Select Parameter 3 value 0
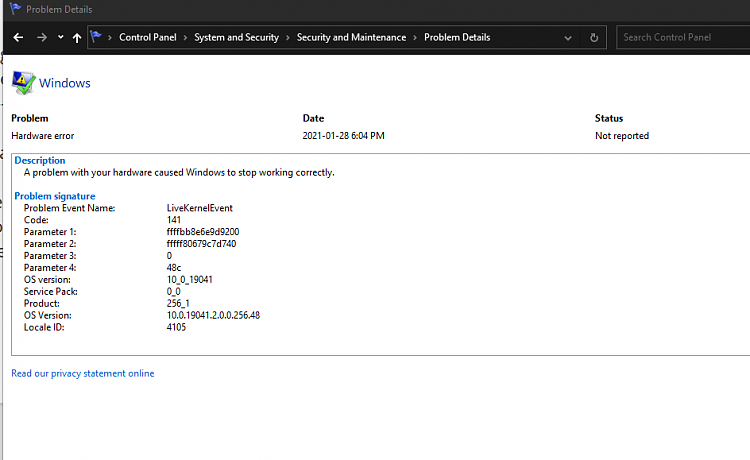This screenshot has height=460, width=750. pos(169,256)
